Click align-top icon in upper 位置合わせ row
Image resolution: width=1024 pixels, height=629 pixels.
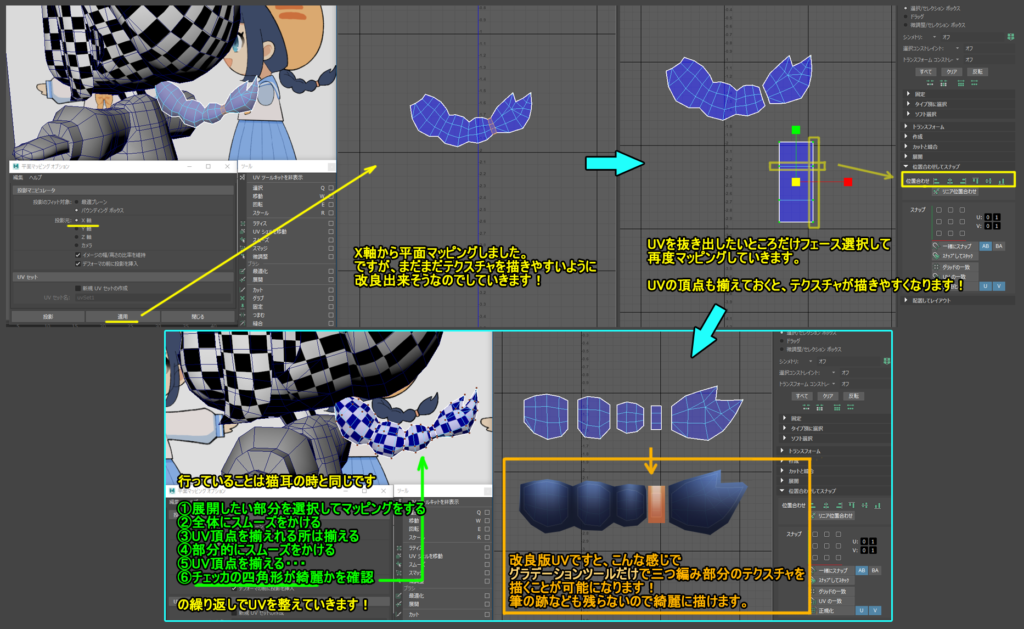click(x=976, y=181)
